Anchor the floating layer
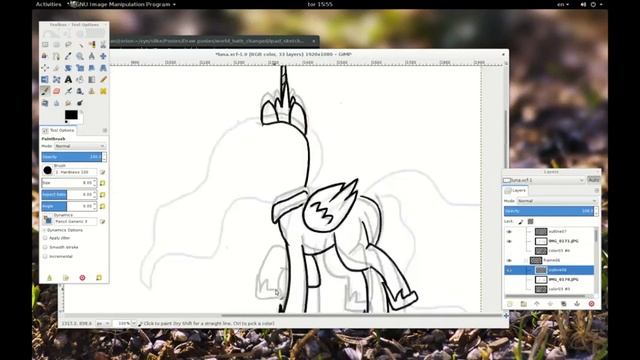Screen dimensions: 640x360 pos(577,304)
